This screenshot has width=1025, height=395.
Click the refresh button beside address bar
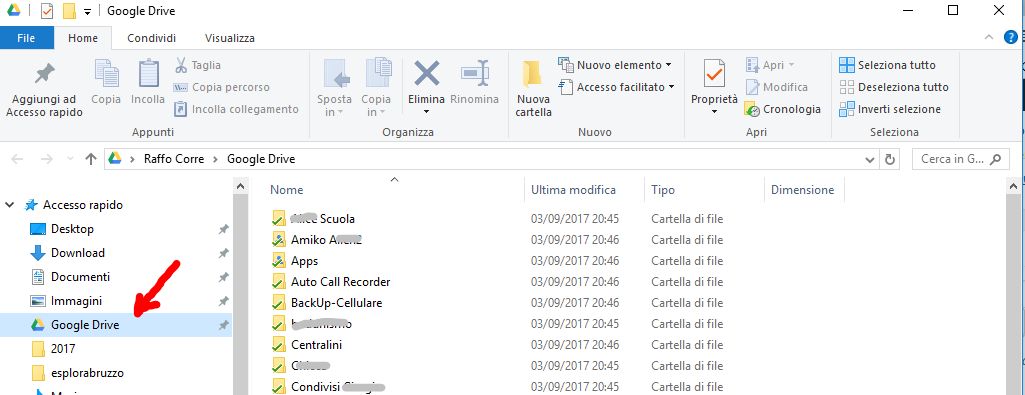pos(889,159)
